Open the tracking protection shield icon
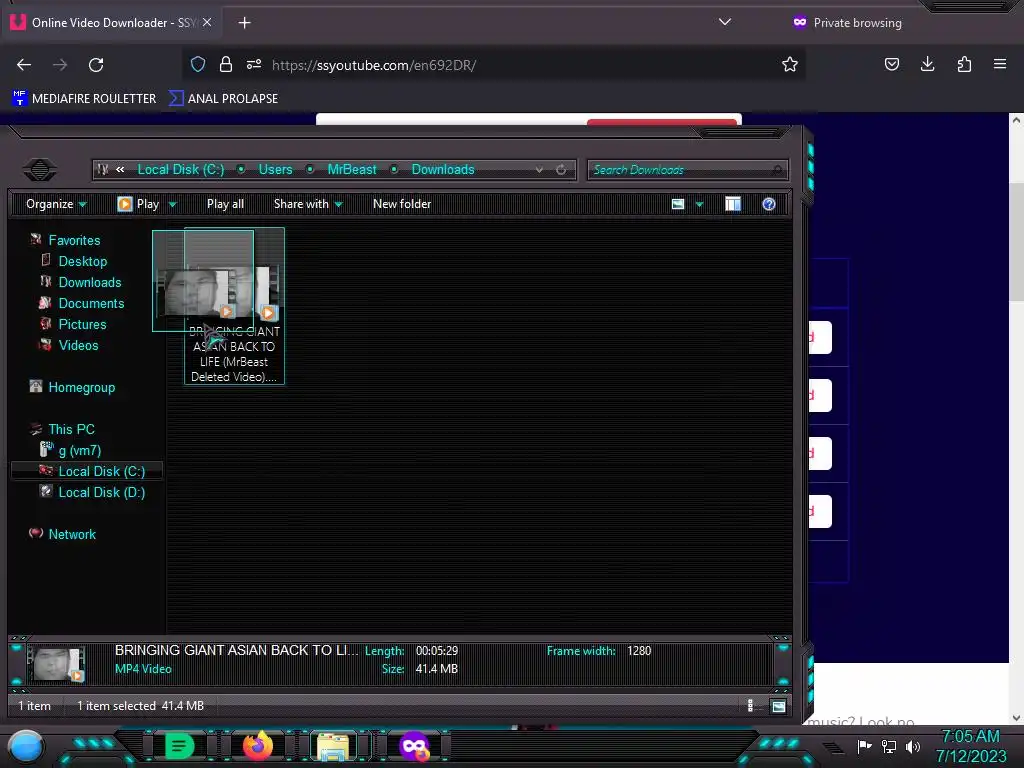The width and height of the screenshot is (1024, 768). [x=198, y=64]
